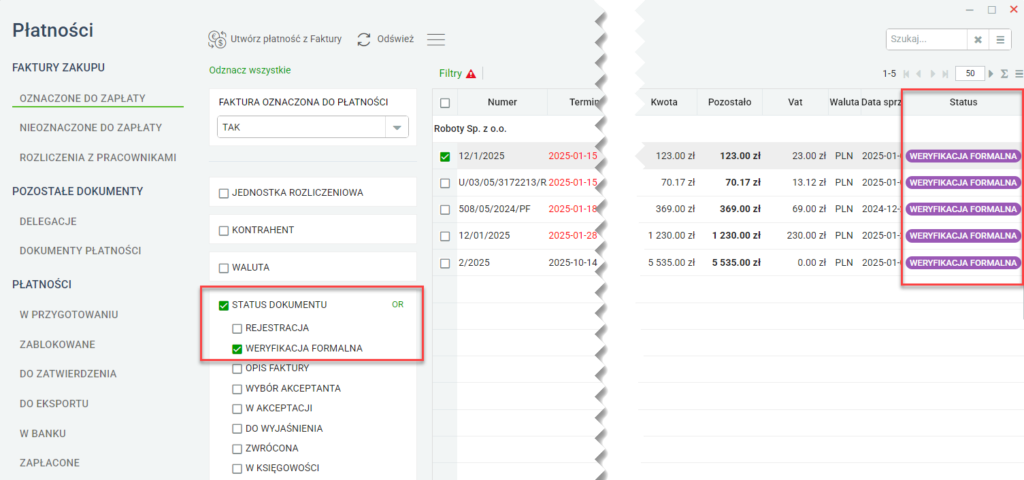The height and width of the screenshot is (480, 1024).
Task: Toggle OR operator for STATUS DOKUMENTU
Action: [398, 304]
